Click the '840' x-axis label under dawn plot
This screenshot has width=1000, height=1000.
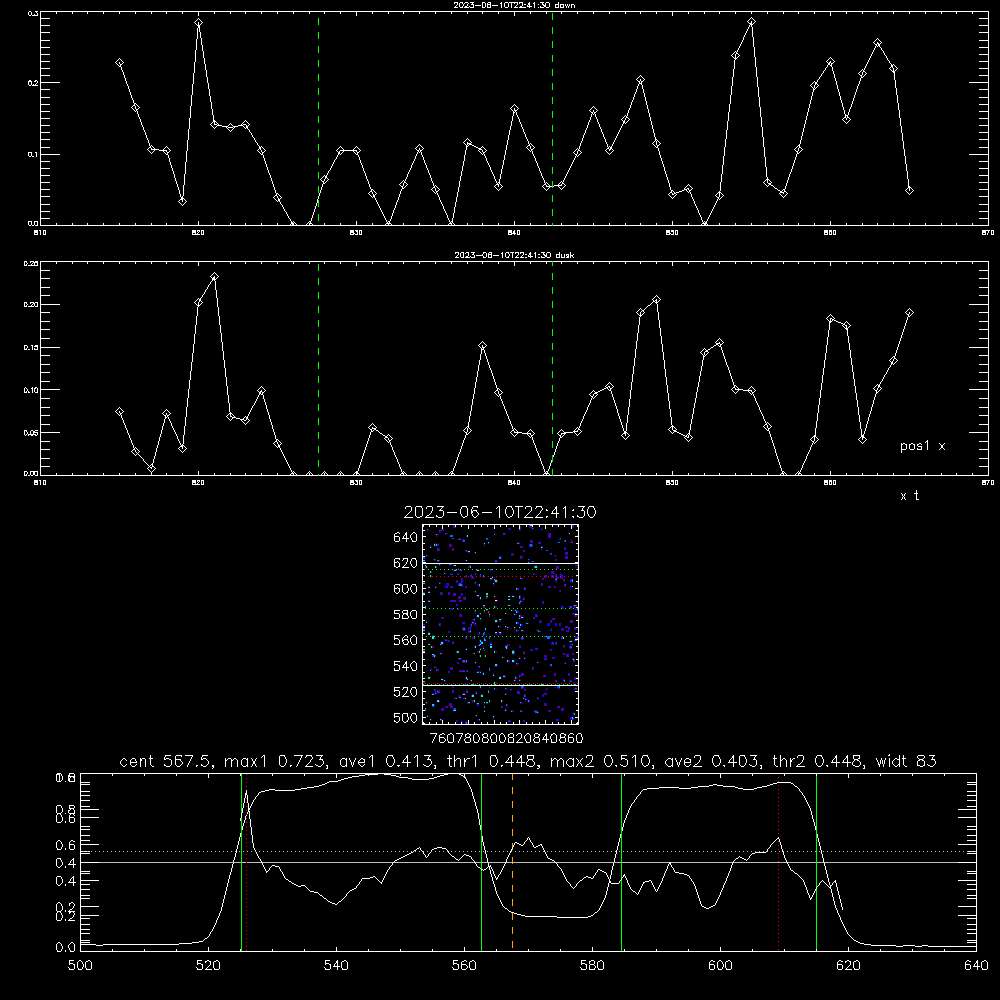tap(514, 233)
